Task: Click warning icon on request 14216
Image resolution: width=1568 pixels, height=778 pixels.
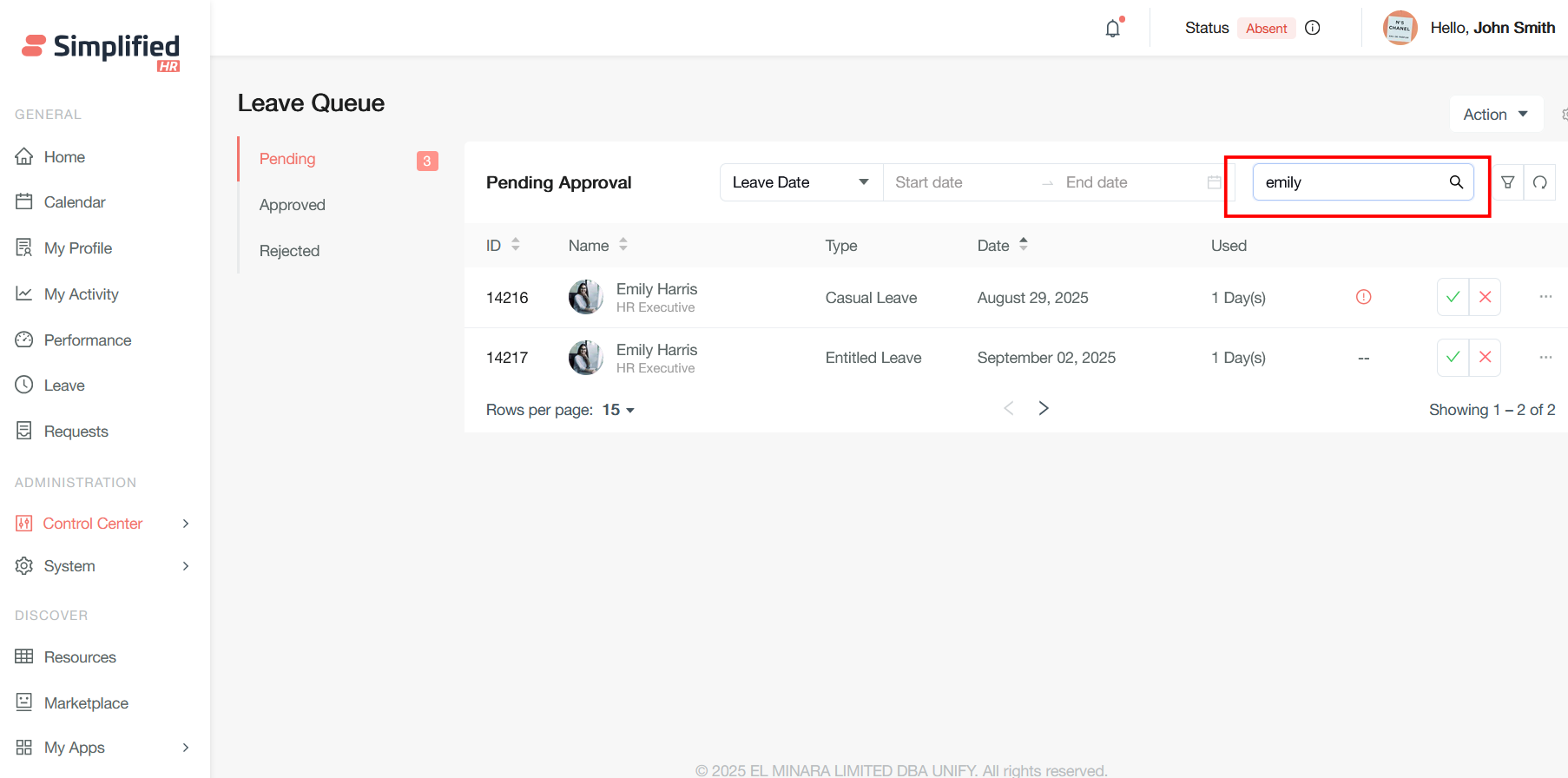Action: coord(1363,297)
